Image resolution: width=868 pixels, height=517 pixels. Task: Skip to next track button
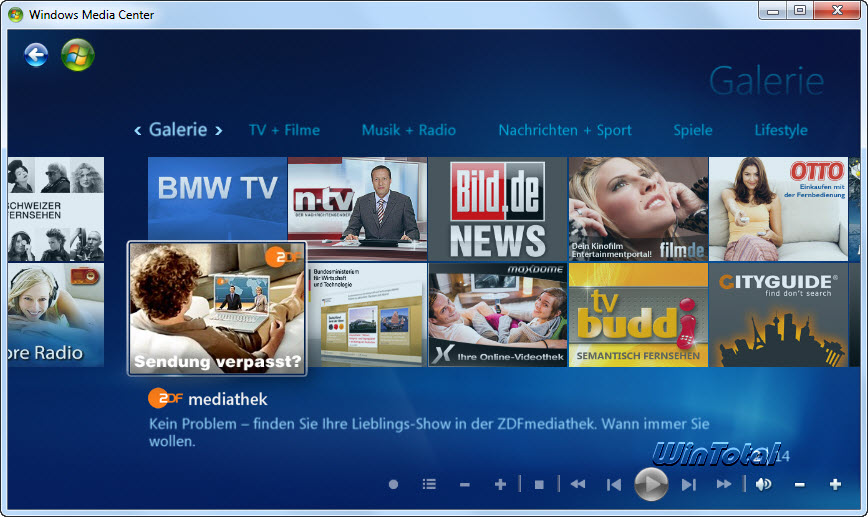689,485
